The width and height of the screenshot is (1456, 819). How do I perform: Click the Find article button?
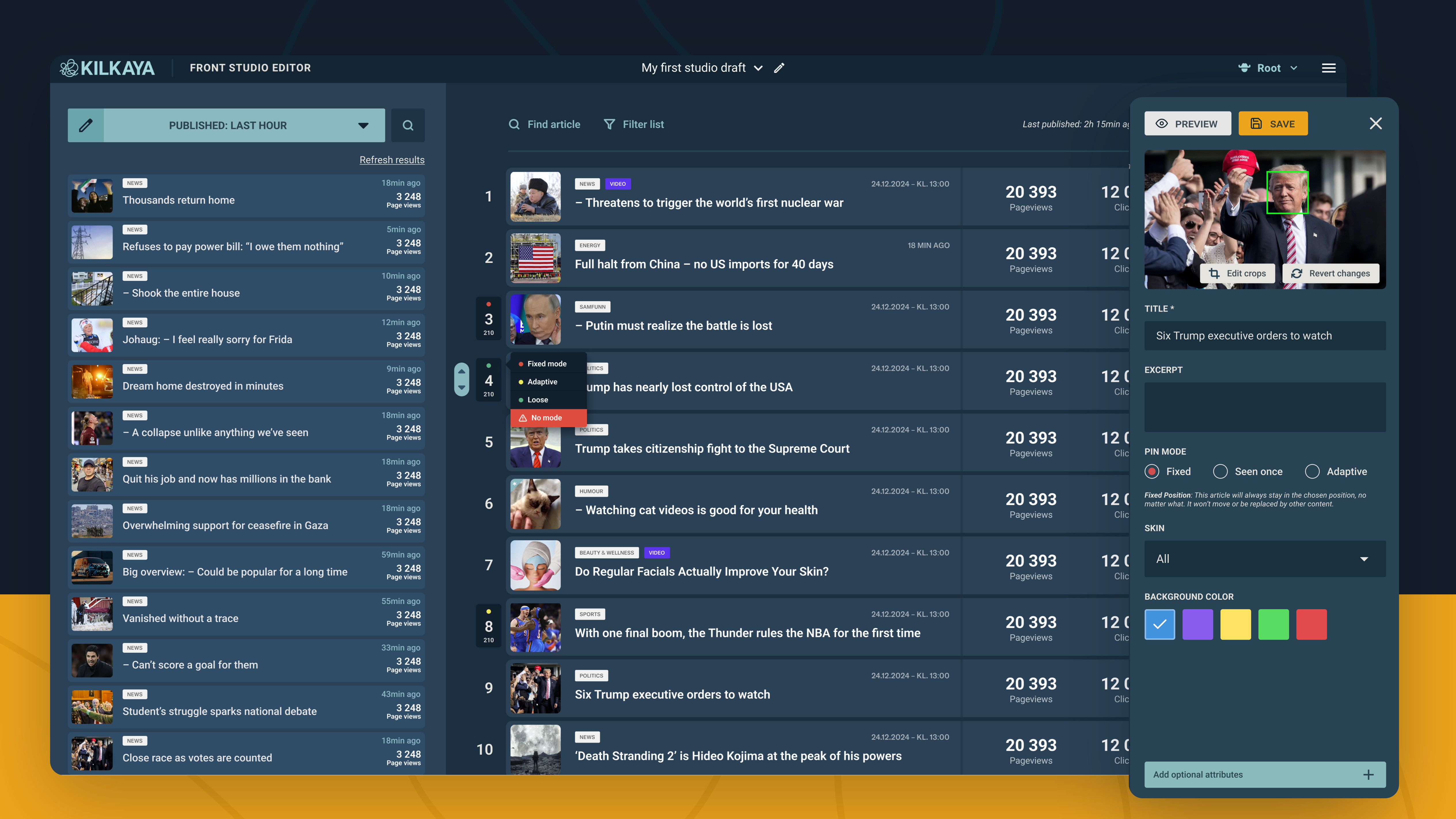click(544, 124)
